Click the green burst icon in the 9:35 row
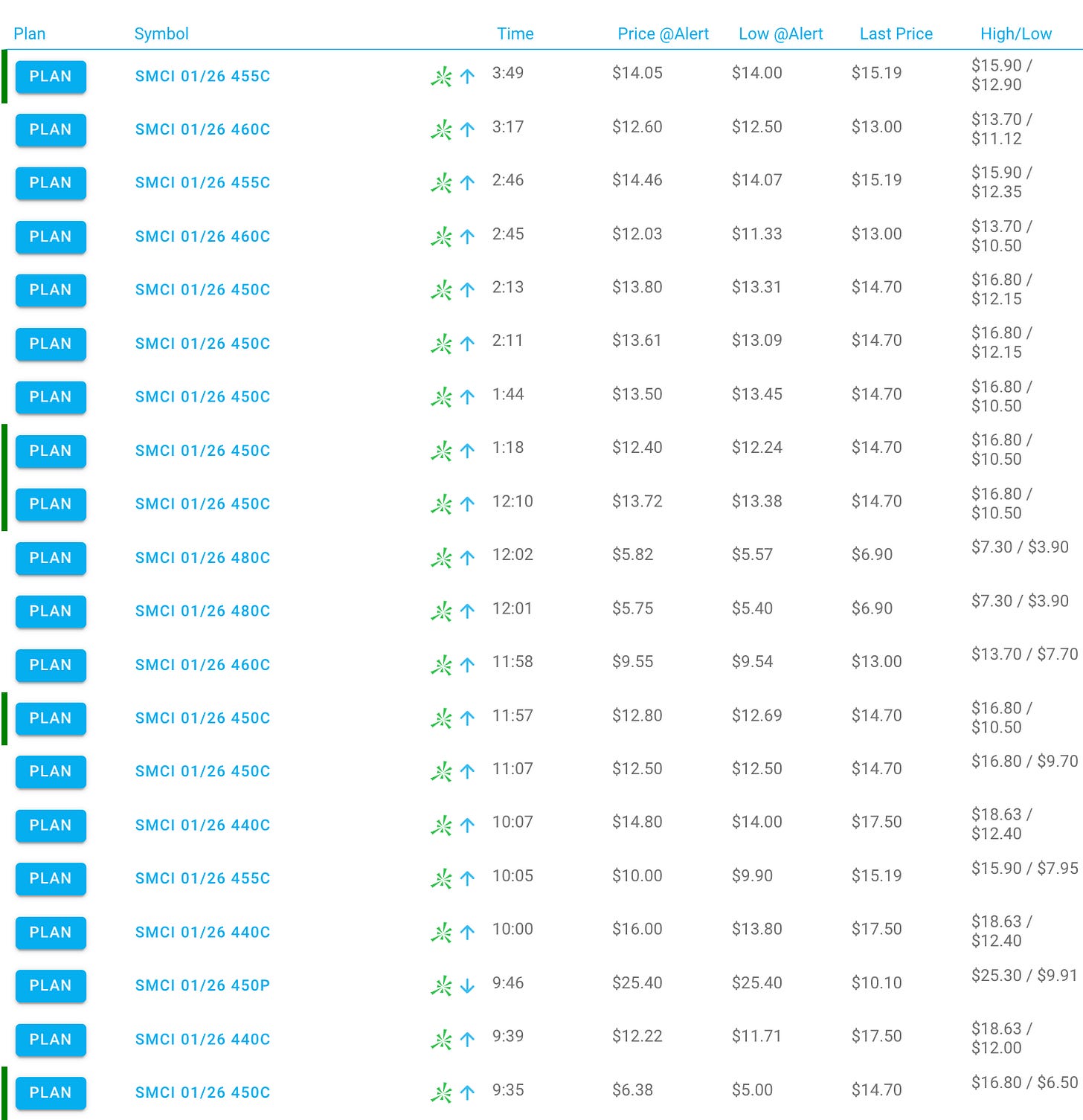 (x=442, y=1093)
